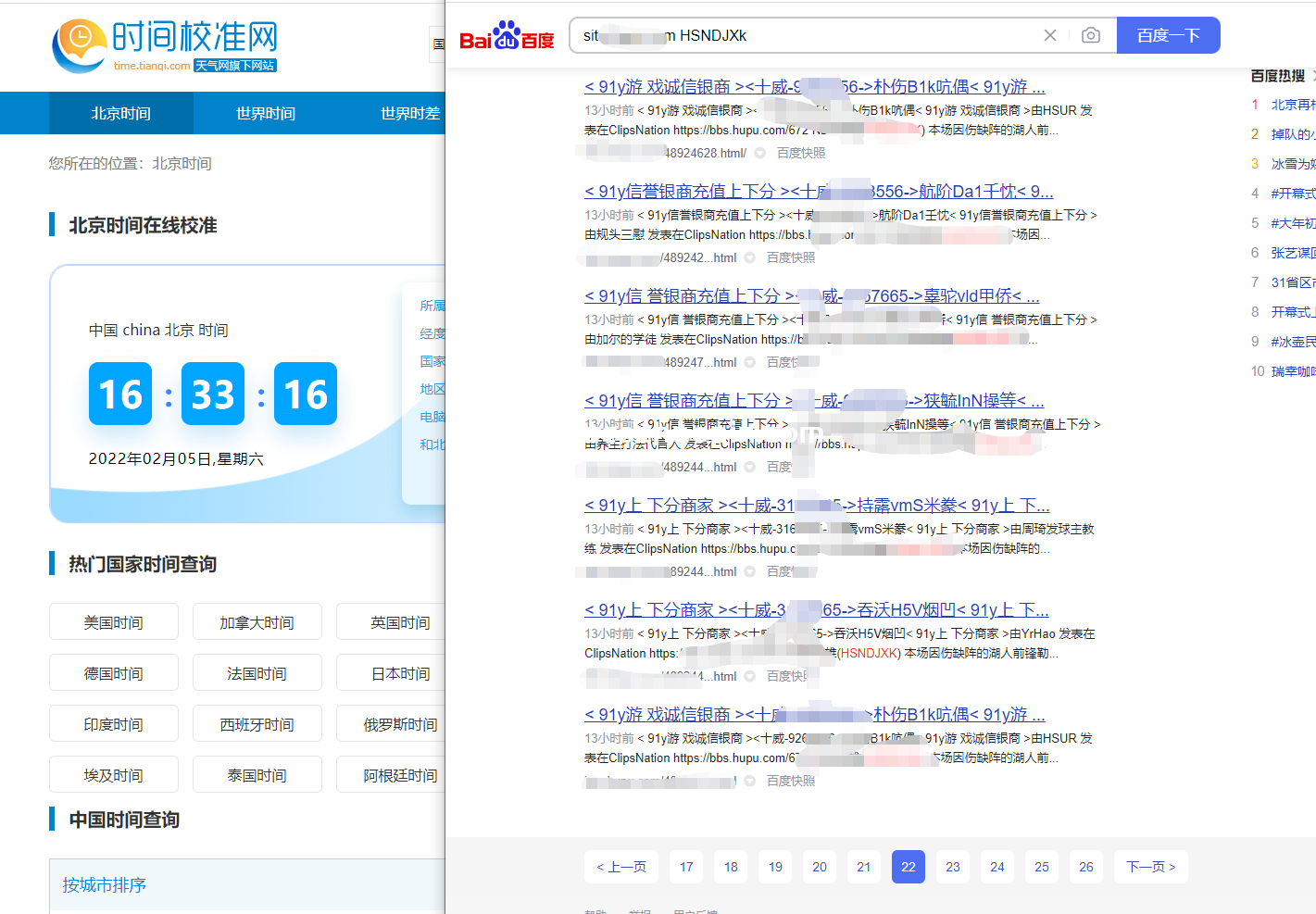Open 泰国时间 time query
Viewport: 1316px width, 914px height.
257,775
